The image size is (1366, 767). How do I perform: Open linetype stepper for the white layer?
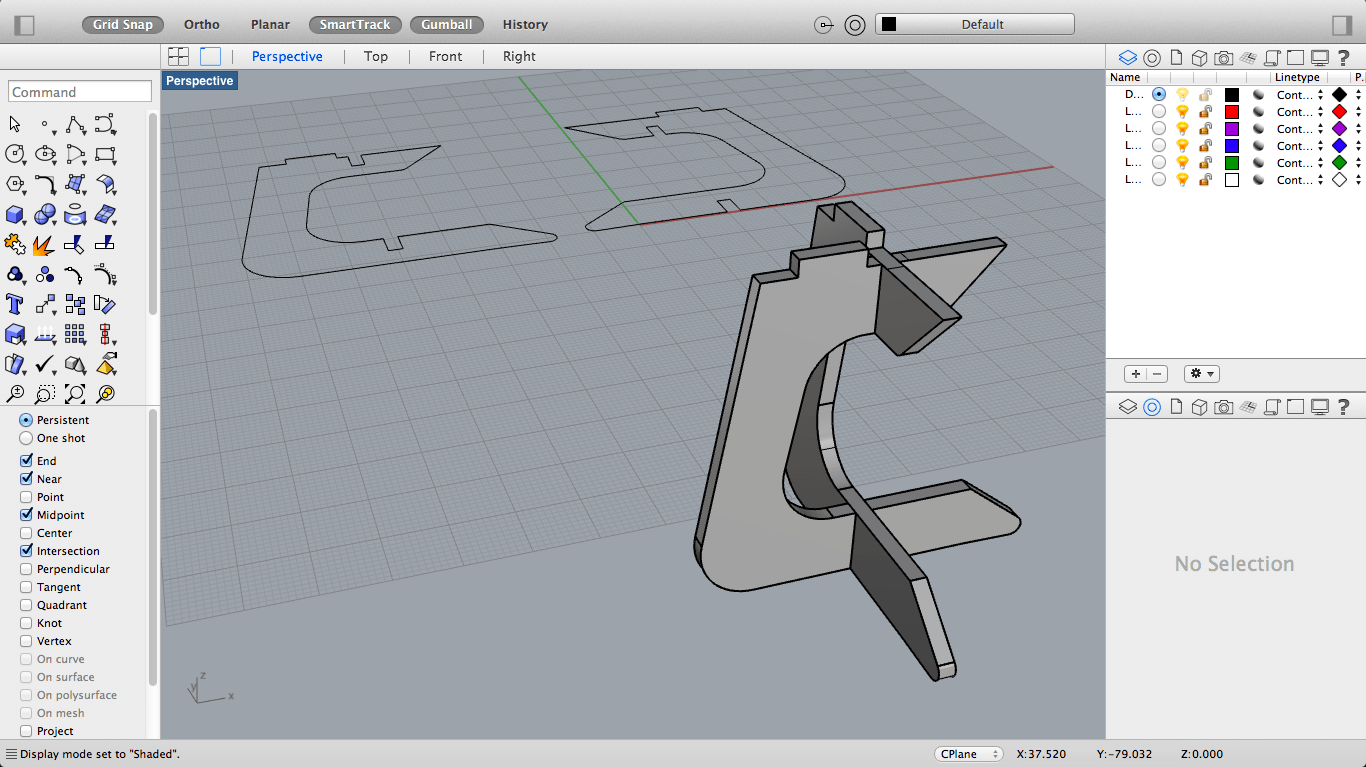1320,180
